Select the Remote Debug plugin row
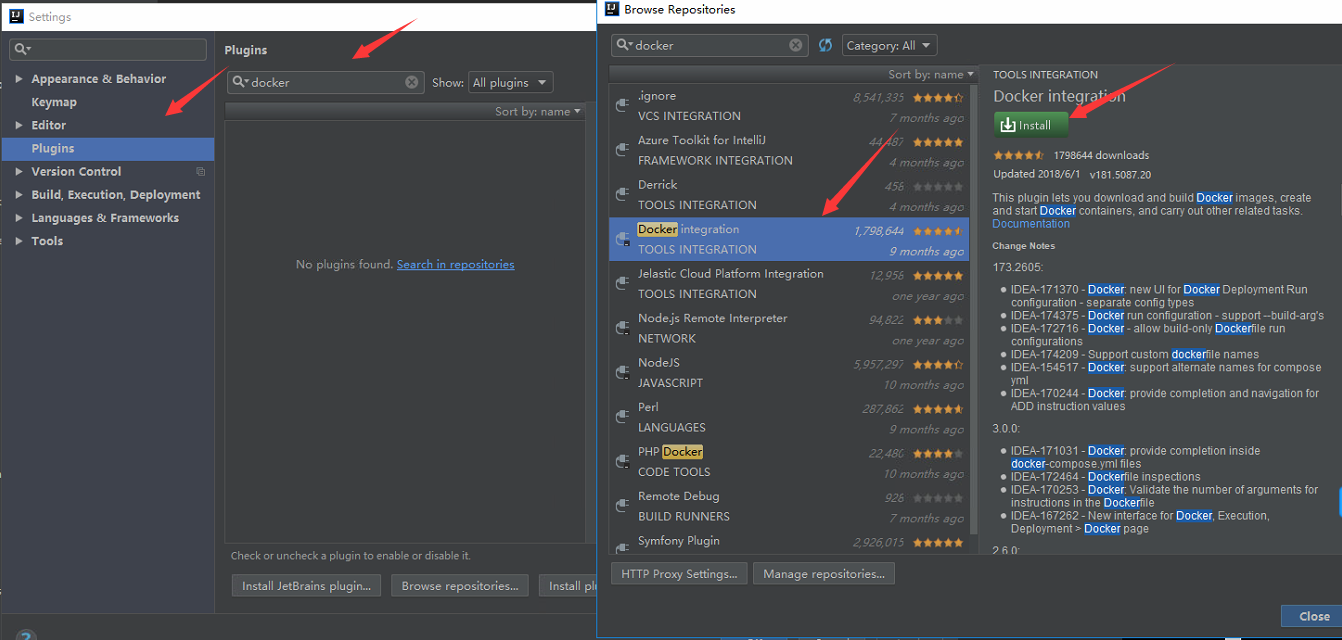This screenshot has height=640, width=1342. coord(789,506)
